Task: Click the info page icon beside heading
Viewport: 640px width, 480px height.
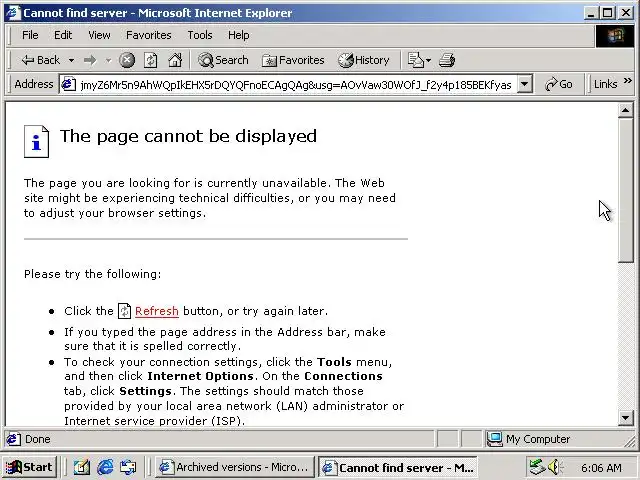Action: pos(36,141)
